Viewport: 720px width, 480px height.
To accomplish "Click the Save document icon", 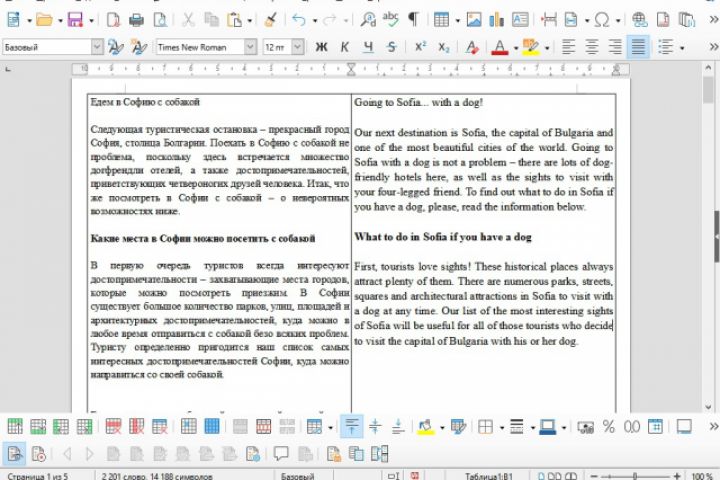I will 75,20.
